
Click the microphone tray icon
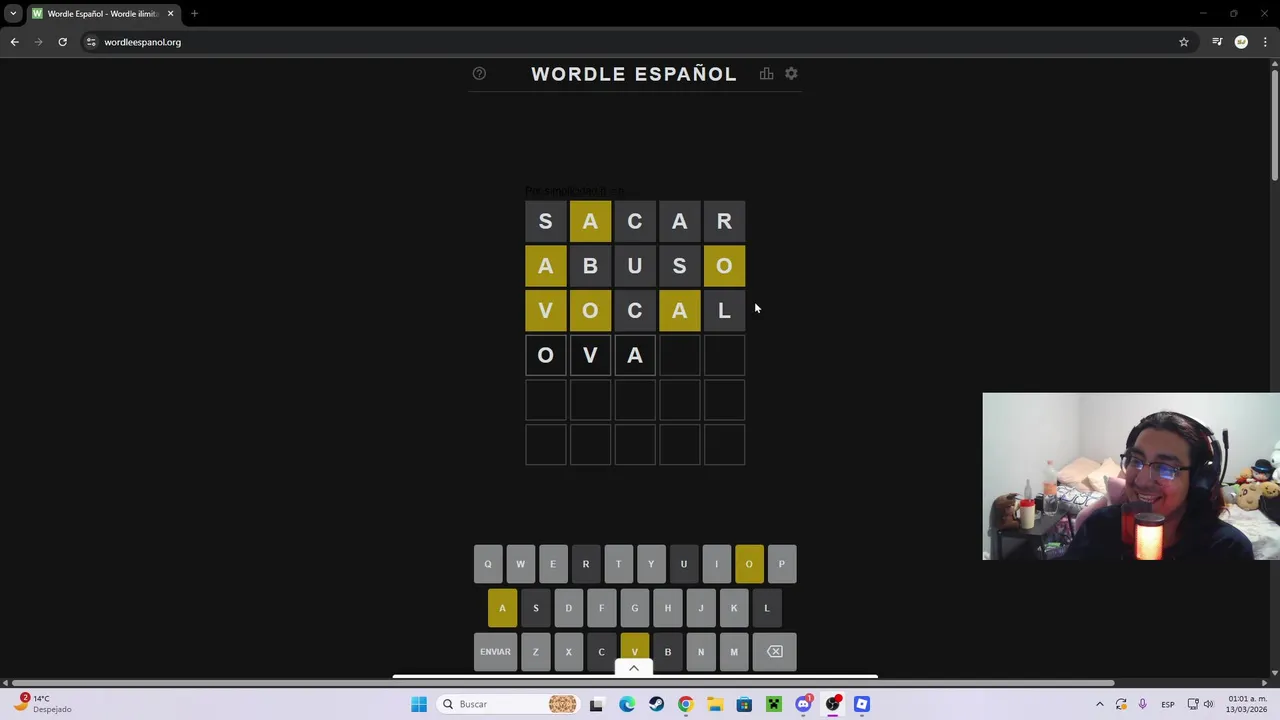coord(1142,704)
